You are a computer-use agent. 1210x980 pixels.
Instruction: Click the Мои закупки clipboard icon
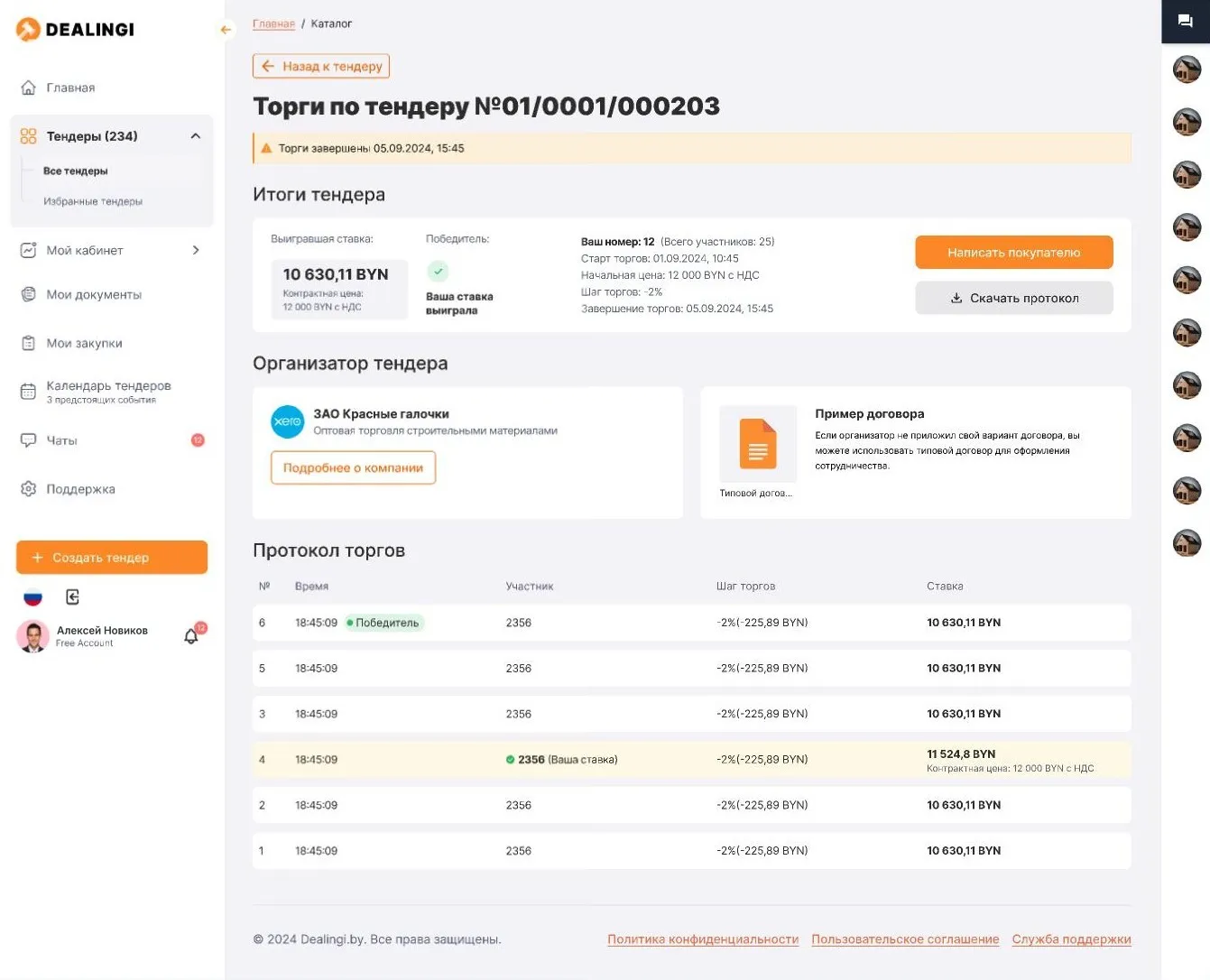[x=29, y=343]
